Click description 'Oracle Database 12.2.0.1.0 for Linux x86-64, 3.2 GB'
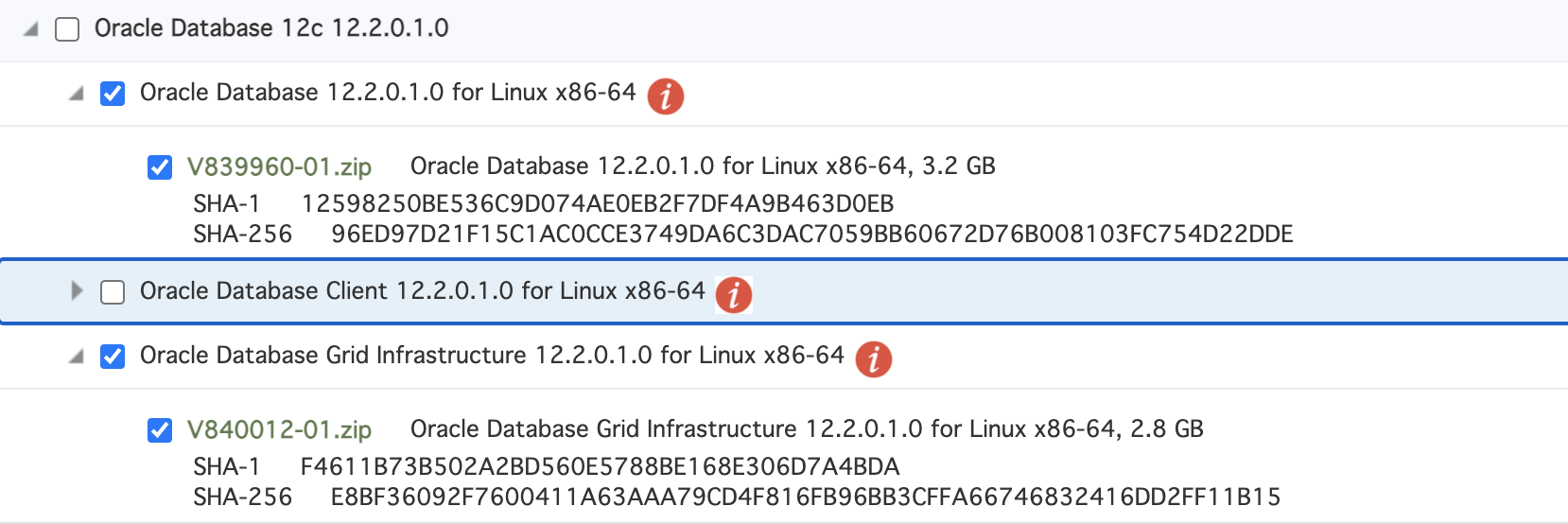 point(703,166)
